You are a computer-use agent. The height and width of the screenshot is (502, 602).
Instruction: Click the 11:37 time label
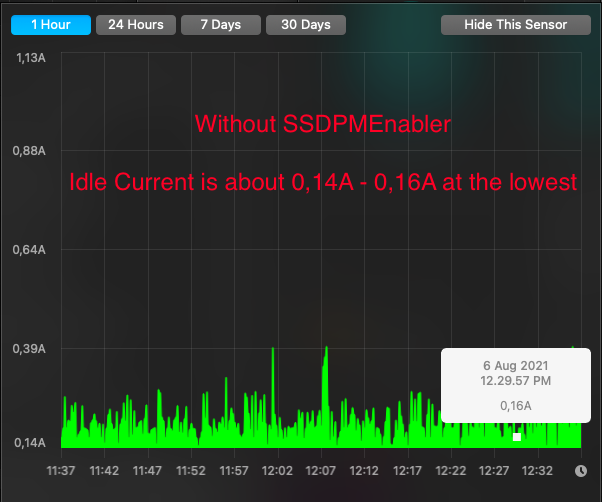(x=61, y=471)
